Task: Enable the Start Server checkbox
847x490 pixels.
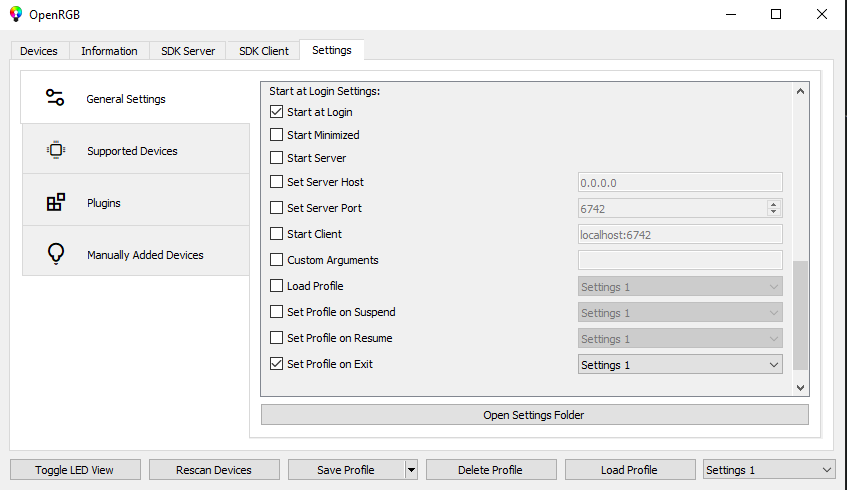Action: (x=276, y=157)
